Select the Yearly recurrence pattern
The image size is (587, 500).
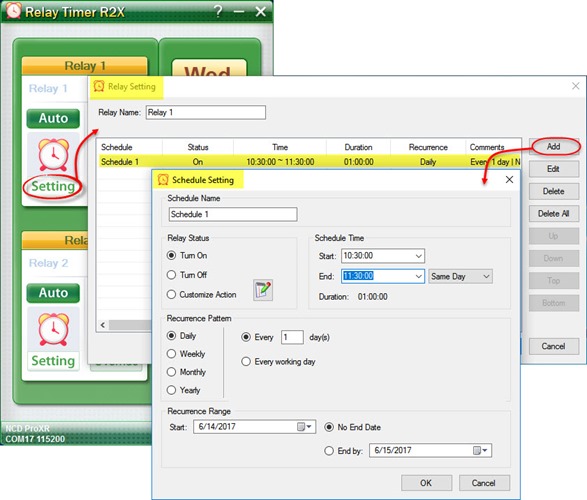click(x=171, y=390)
